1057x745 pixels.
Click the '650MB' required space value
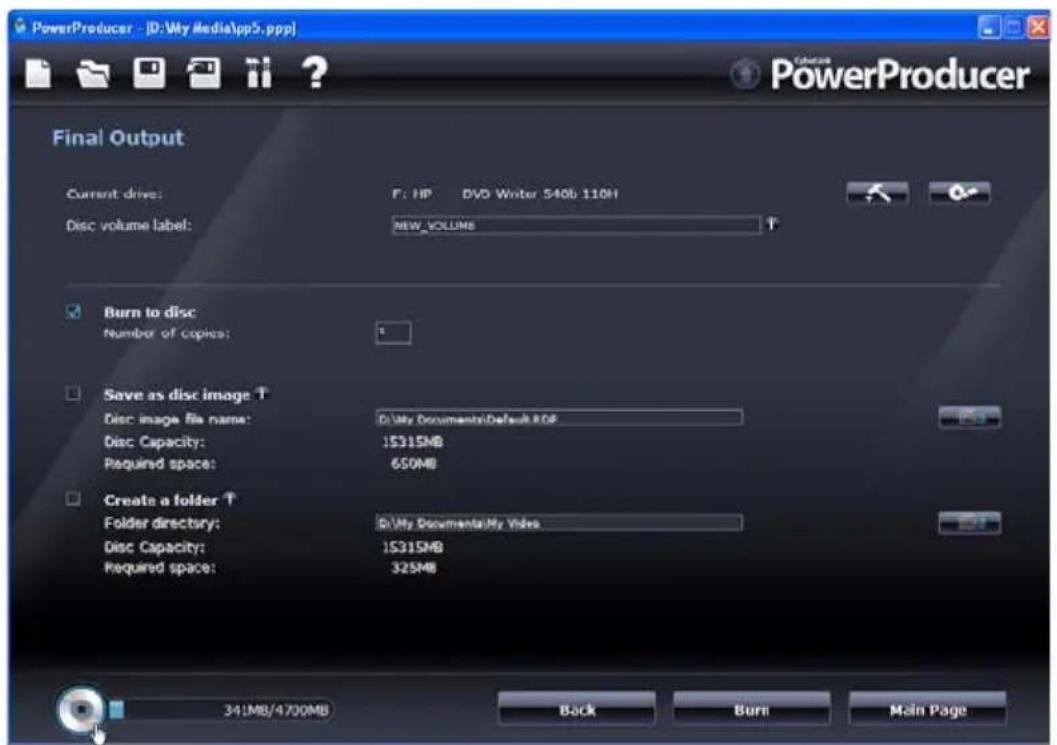pos(413,463)
